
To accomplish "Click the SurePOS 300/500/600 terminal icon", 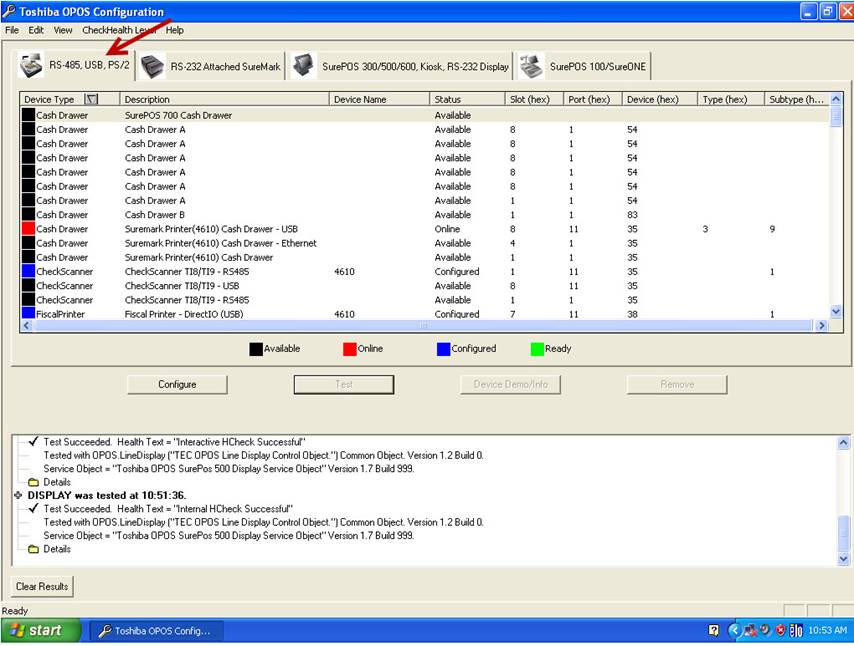I will pyautogui.click(x=303, y=66).
